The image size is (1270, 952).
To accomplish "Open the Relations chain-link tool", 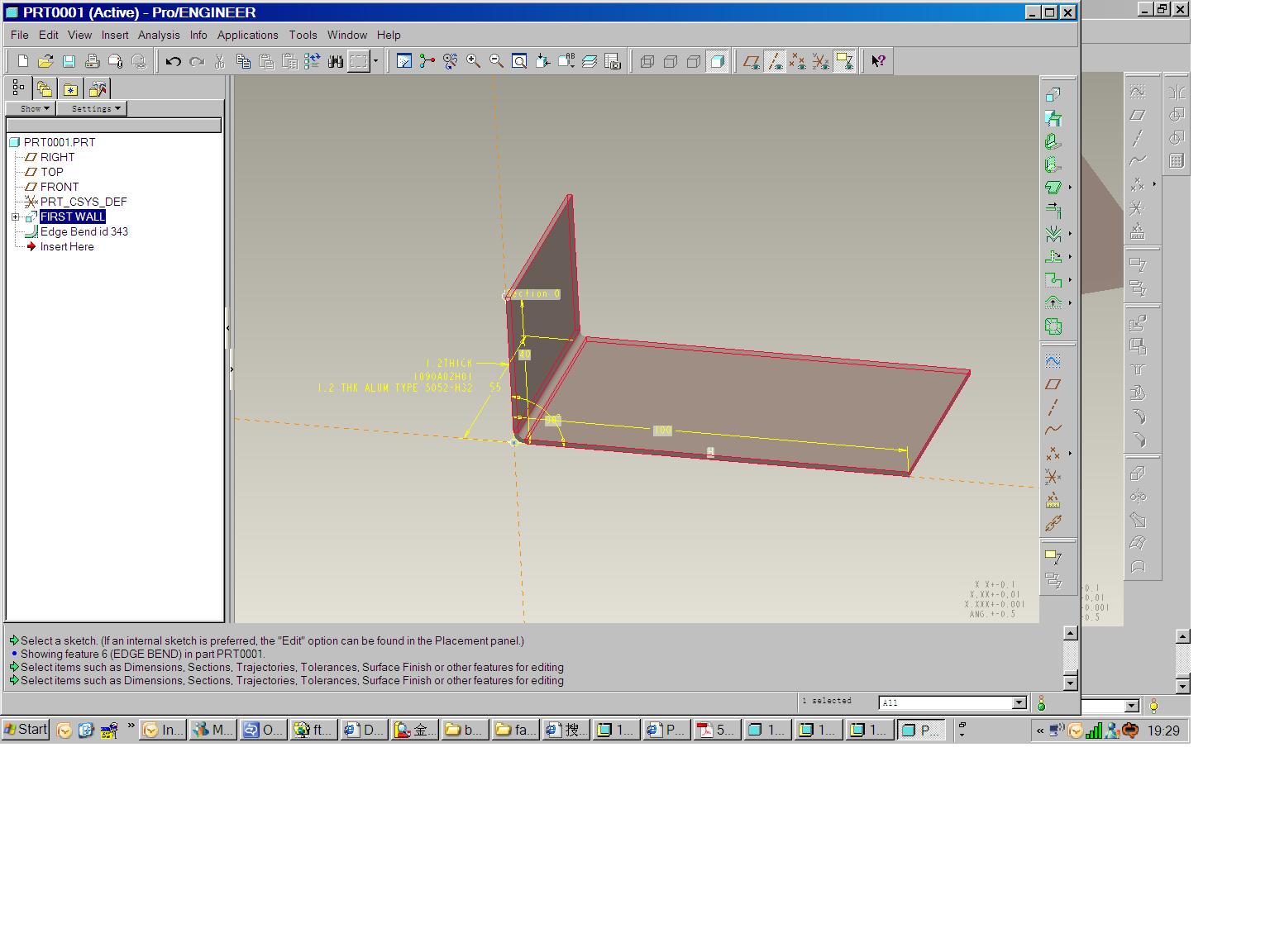I will (x=1053, y=523).
